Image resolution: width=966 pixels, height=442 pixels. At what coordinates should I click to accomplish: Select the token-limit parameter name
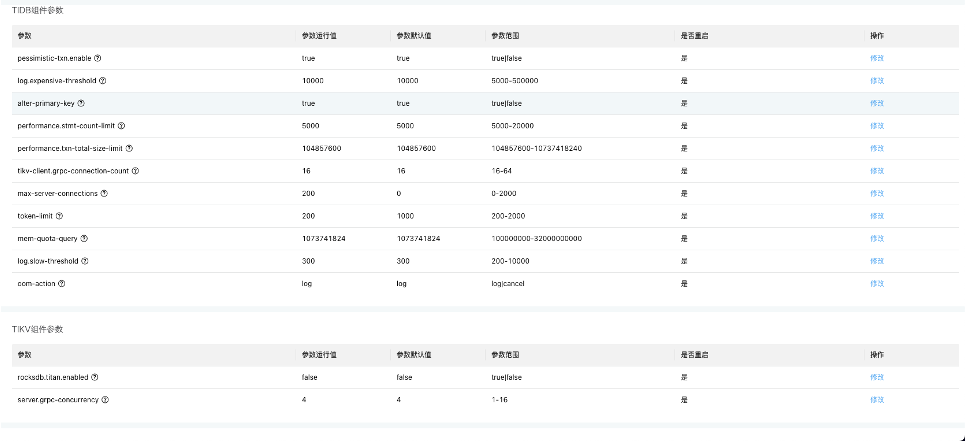[35, 216]
